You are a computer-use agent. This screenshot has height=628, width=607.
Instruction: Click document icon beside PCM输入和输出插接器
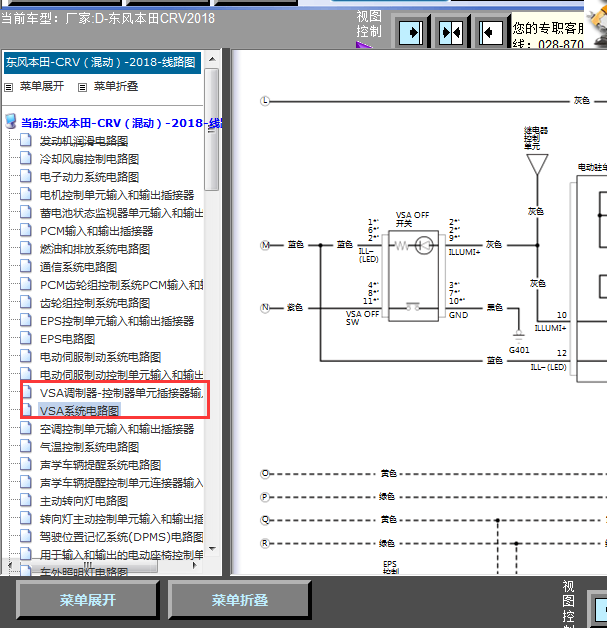tap(26, 230)
